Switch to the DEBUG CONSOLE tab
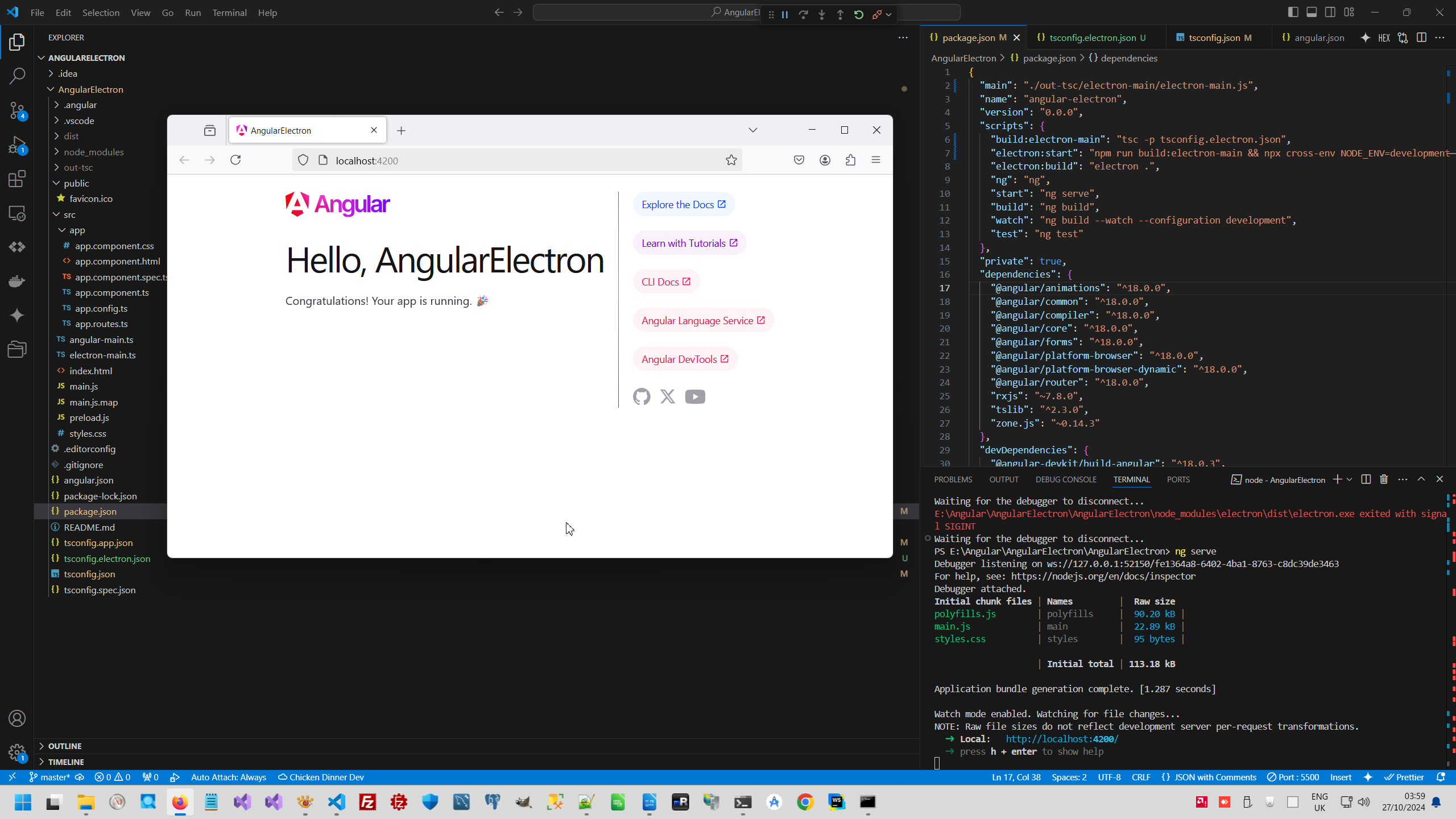The width and height of the screenshot is (1456, 819). 1065,479
